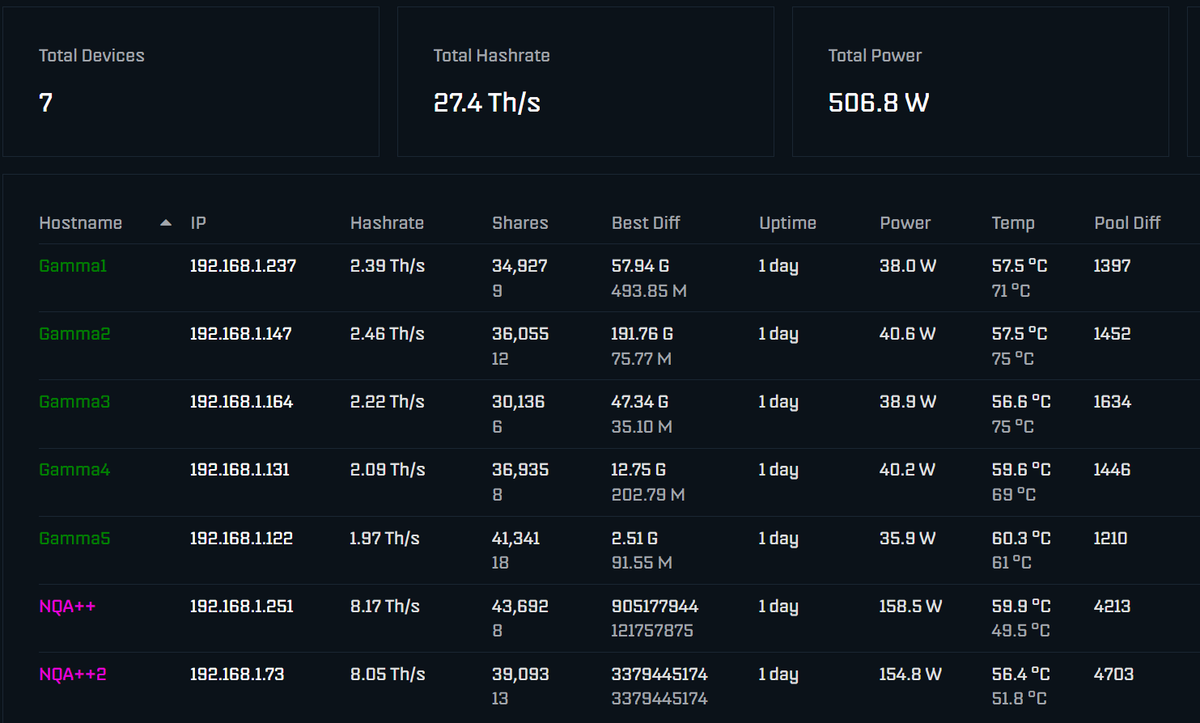This screenshot has height=723, width=1200.
Task: Open the Gamma4 device link
Action: [x=75, y=470]
